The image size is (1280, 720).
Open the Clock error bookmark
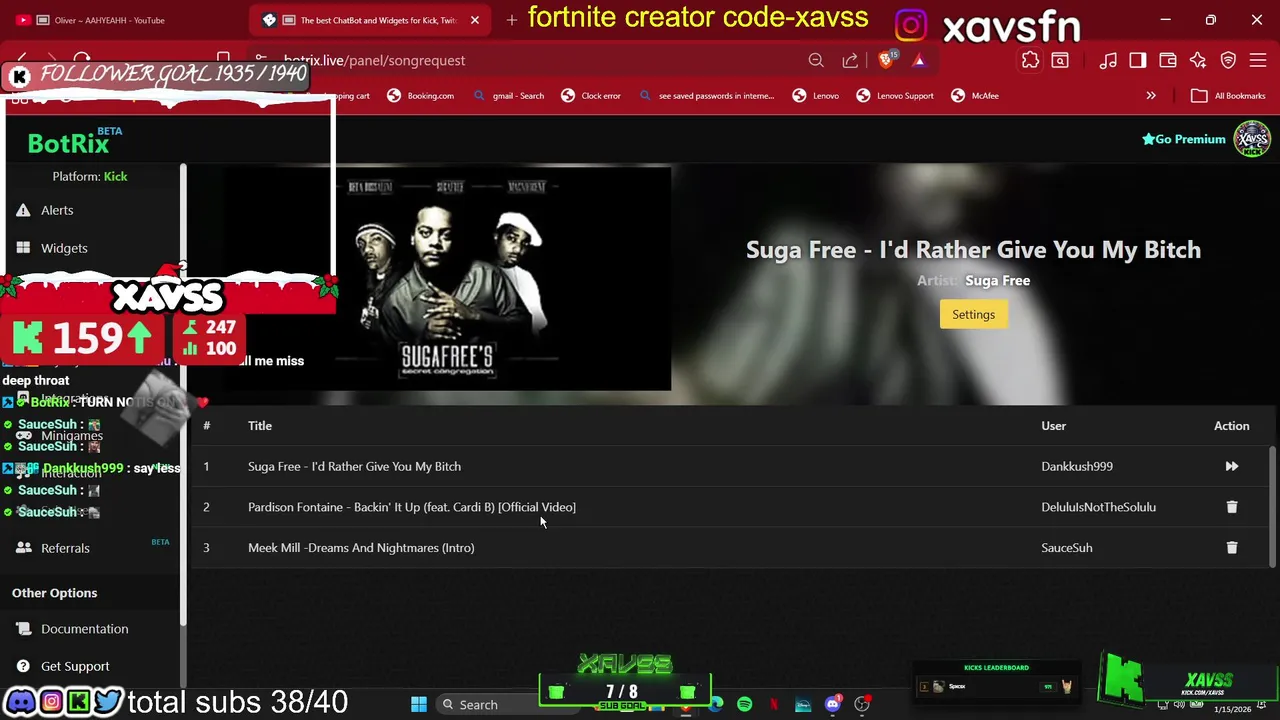pyautogui.click(x=591, y=96)
